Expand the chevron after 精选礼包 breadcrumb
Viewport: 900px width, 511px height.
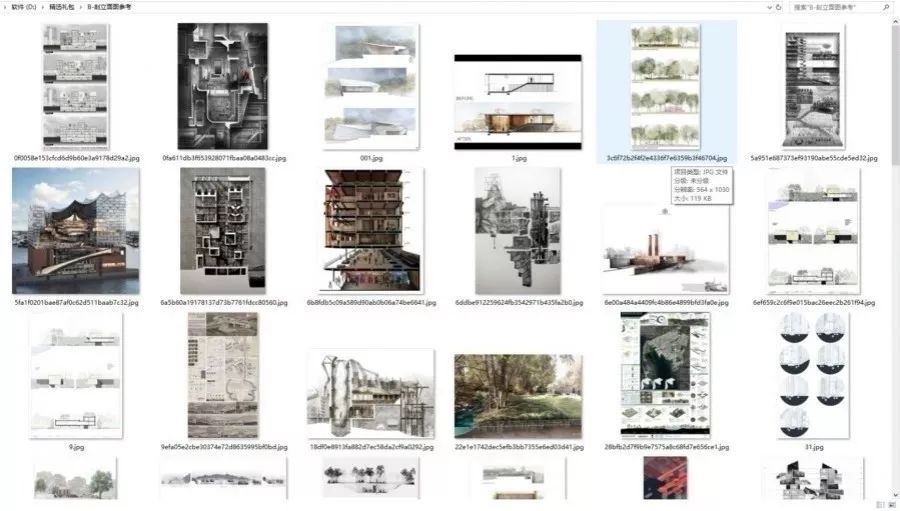coord(80,7)
